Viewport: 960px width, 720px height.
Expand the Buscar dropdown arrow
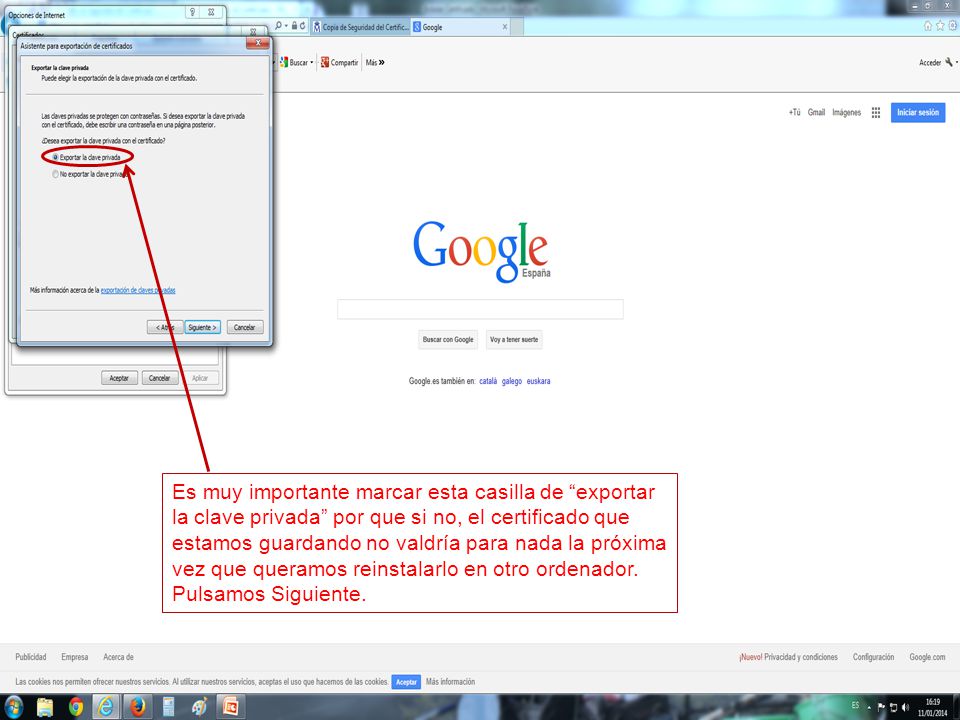click(312, 62)
